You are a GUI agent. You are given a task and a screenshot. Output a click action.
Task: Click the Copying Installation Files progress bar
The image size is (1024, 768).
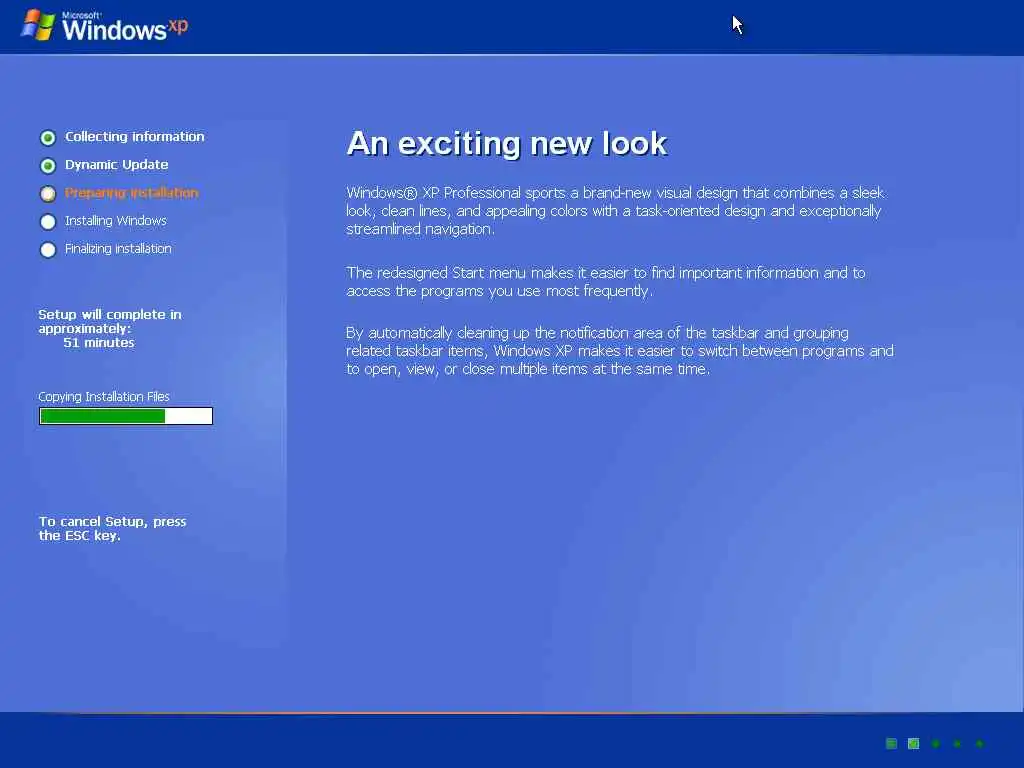pos(126,416)
